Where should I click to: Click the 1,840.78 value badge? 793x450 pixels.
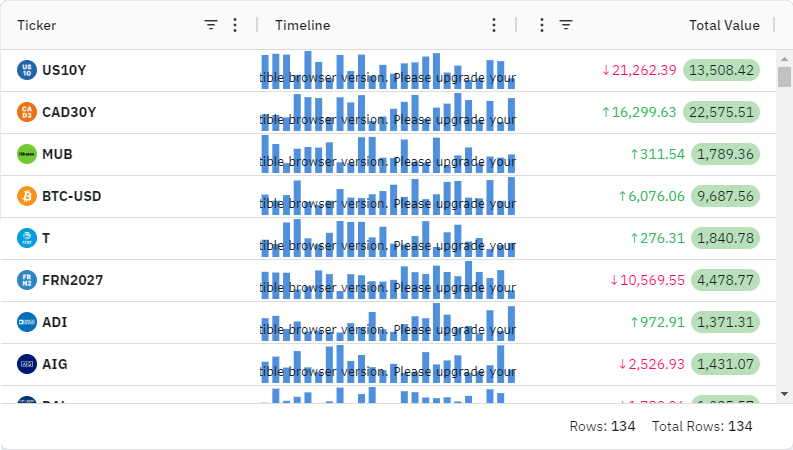[725, 238]
